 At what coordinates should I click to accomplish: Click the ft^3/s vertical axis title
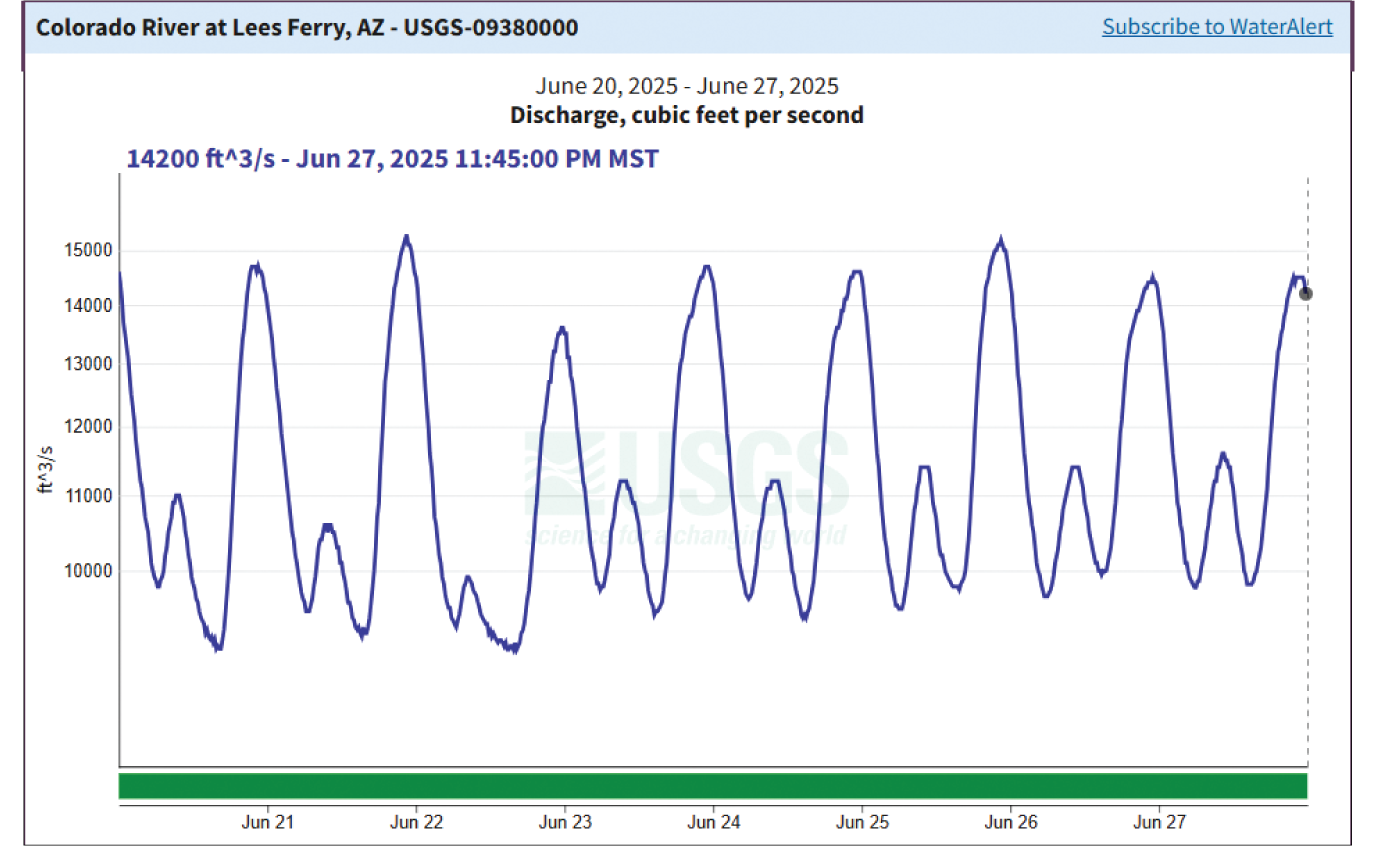(46, 468)
